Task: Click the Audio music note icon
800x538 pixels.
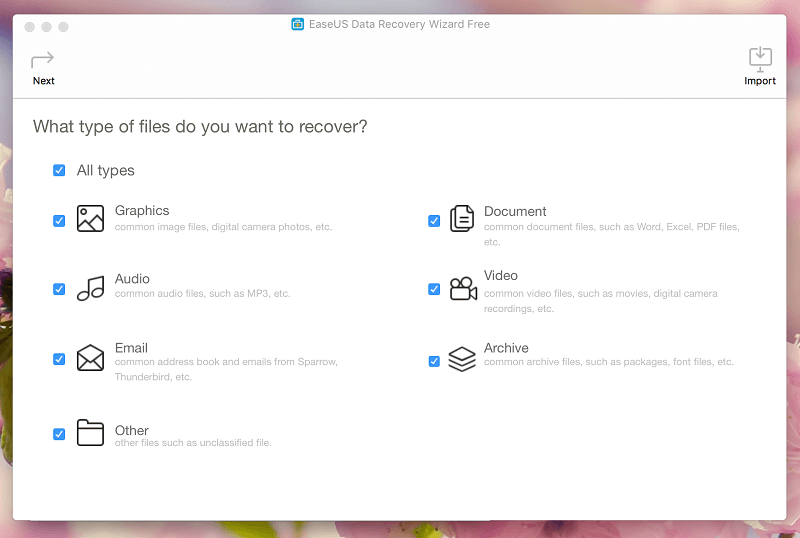Action: pos(91,288)
